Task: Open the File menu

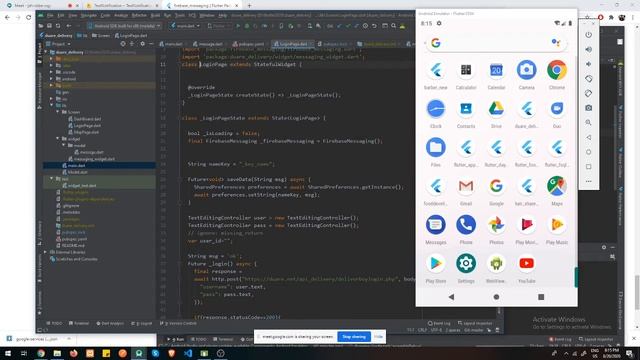Action: coord(50,16)
